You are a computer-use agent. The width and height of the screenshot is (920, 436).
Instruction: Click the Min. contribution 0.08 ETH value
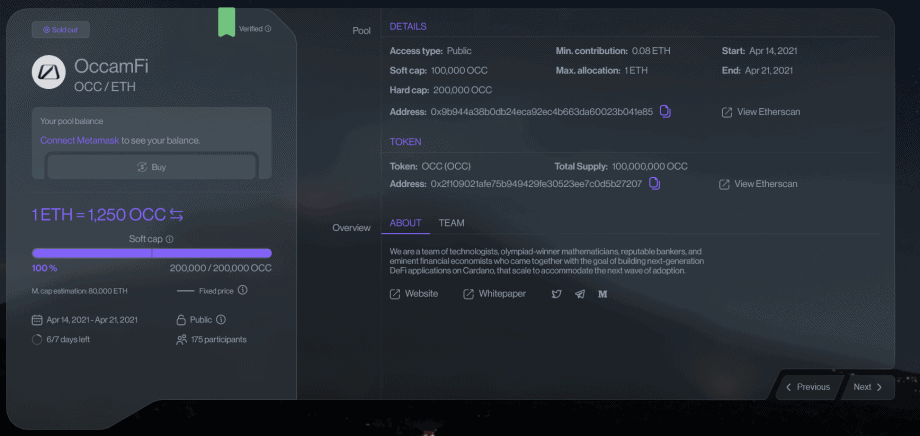(x=651, y=51)
